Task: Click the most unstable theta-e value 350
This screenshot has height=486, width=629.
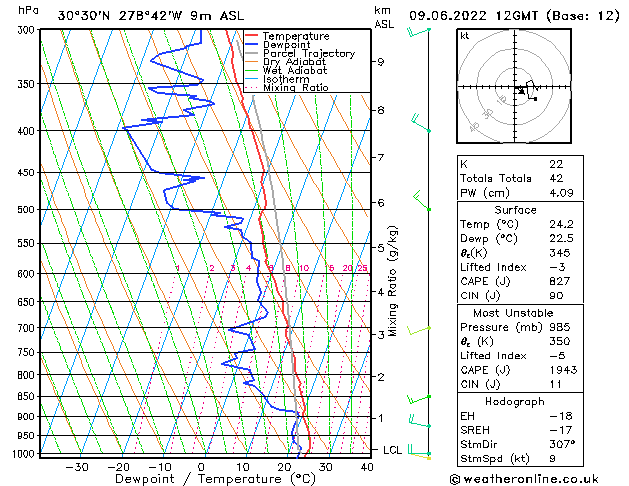Action: point(560,341)
